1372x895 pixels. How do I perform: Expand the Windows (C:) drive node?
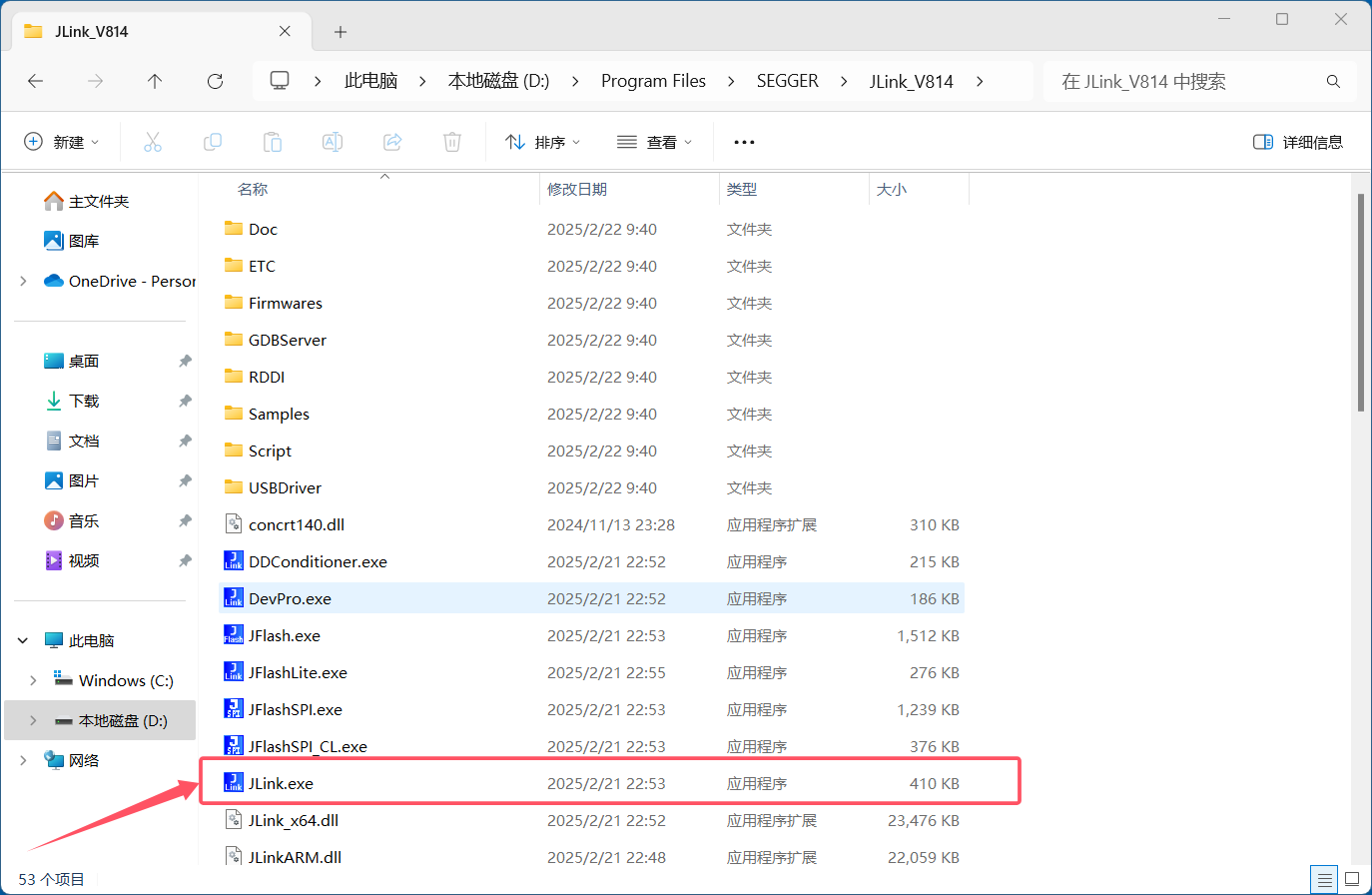click(33, 680)
